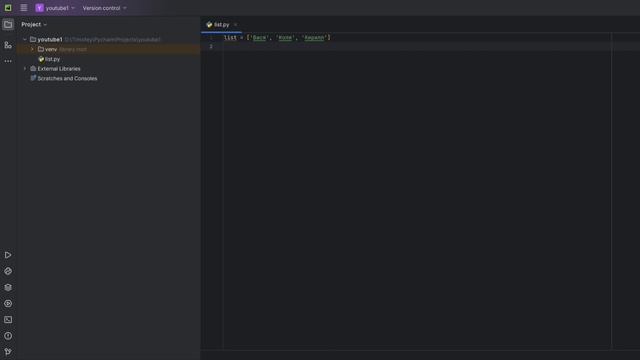
Task: Open the Terminal tool window
Action: 8,320
